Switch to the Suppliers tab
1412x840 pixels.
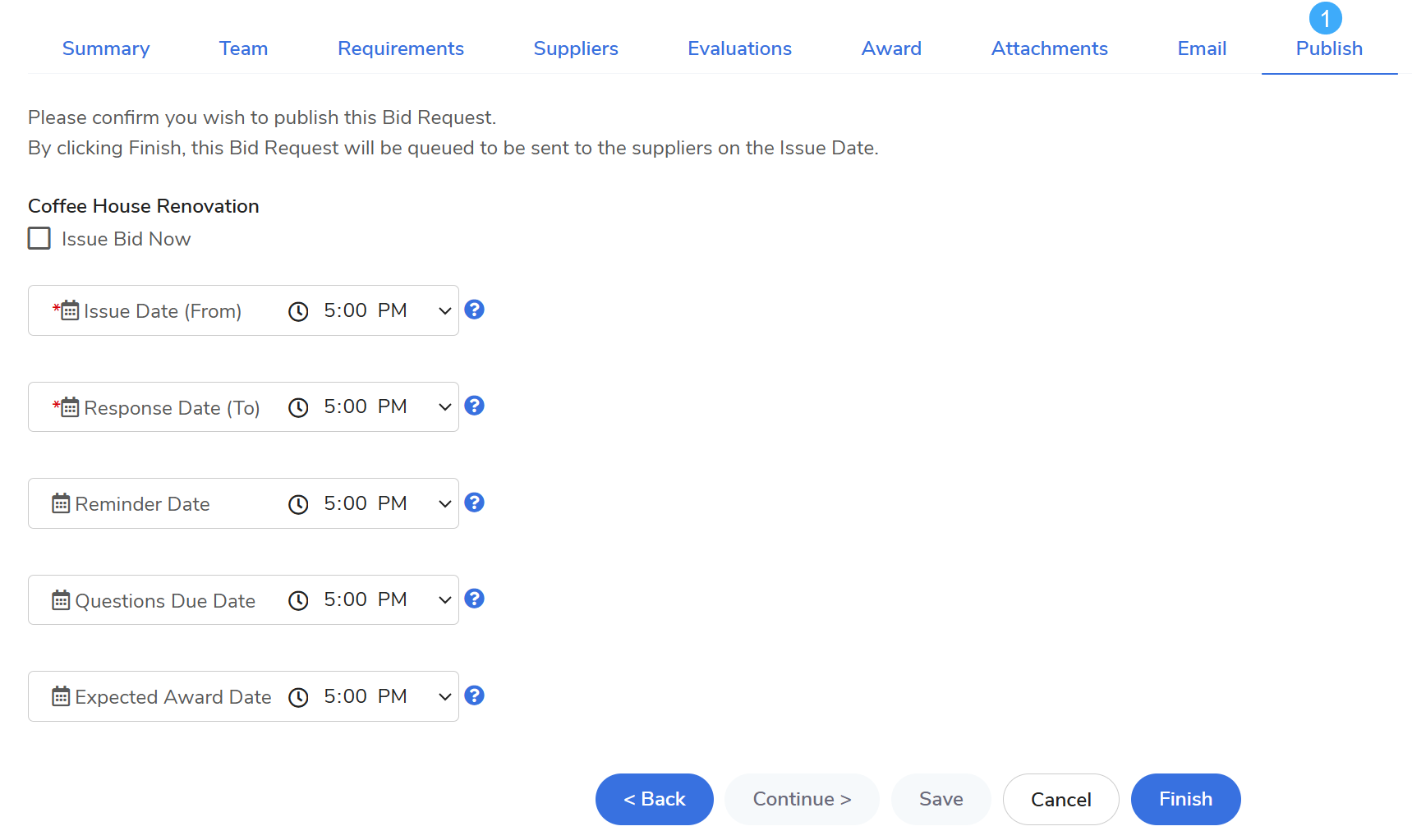575,48
